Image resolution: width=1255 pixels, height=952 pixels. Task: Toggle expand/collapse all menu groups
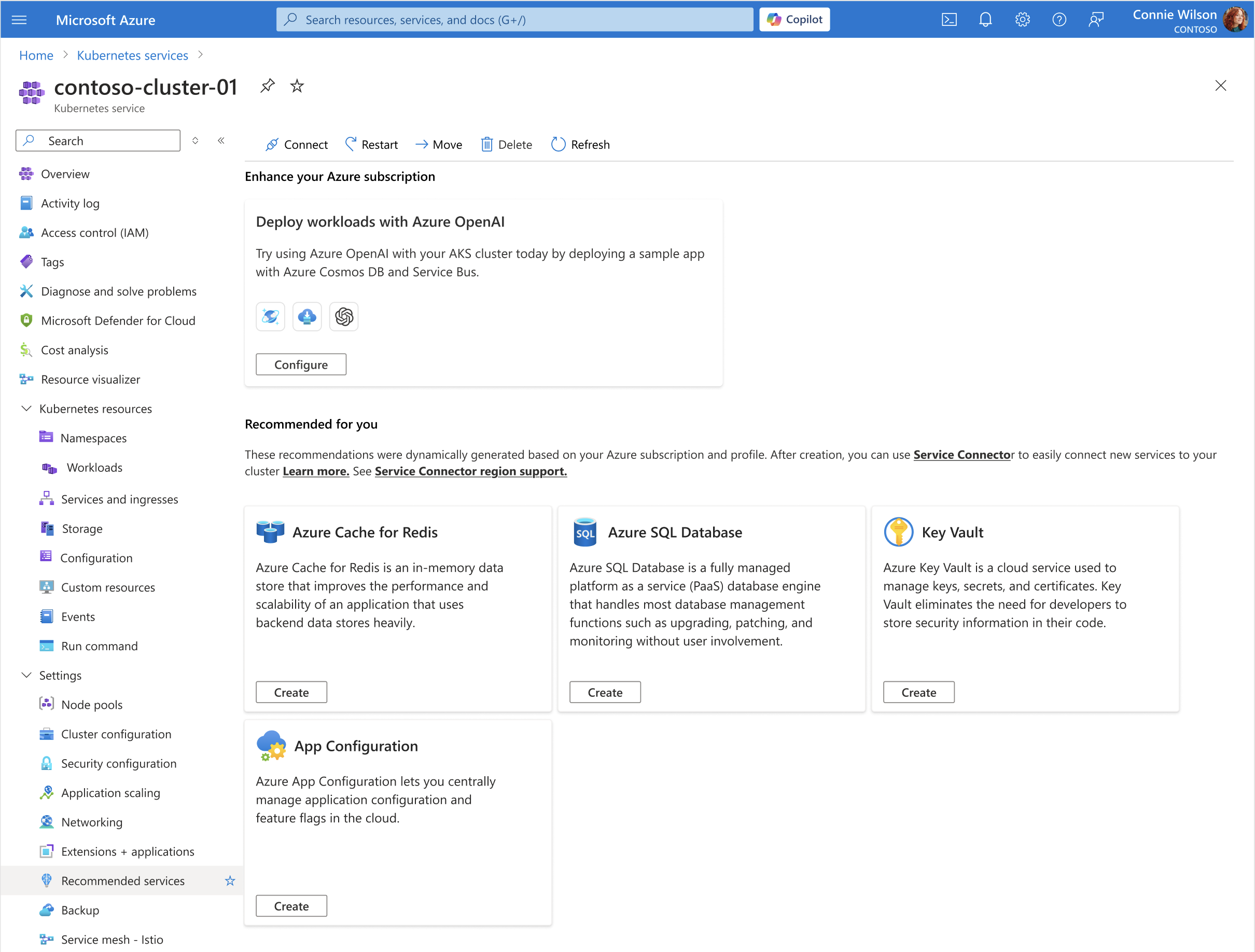click(x=195, y=141)
